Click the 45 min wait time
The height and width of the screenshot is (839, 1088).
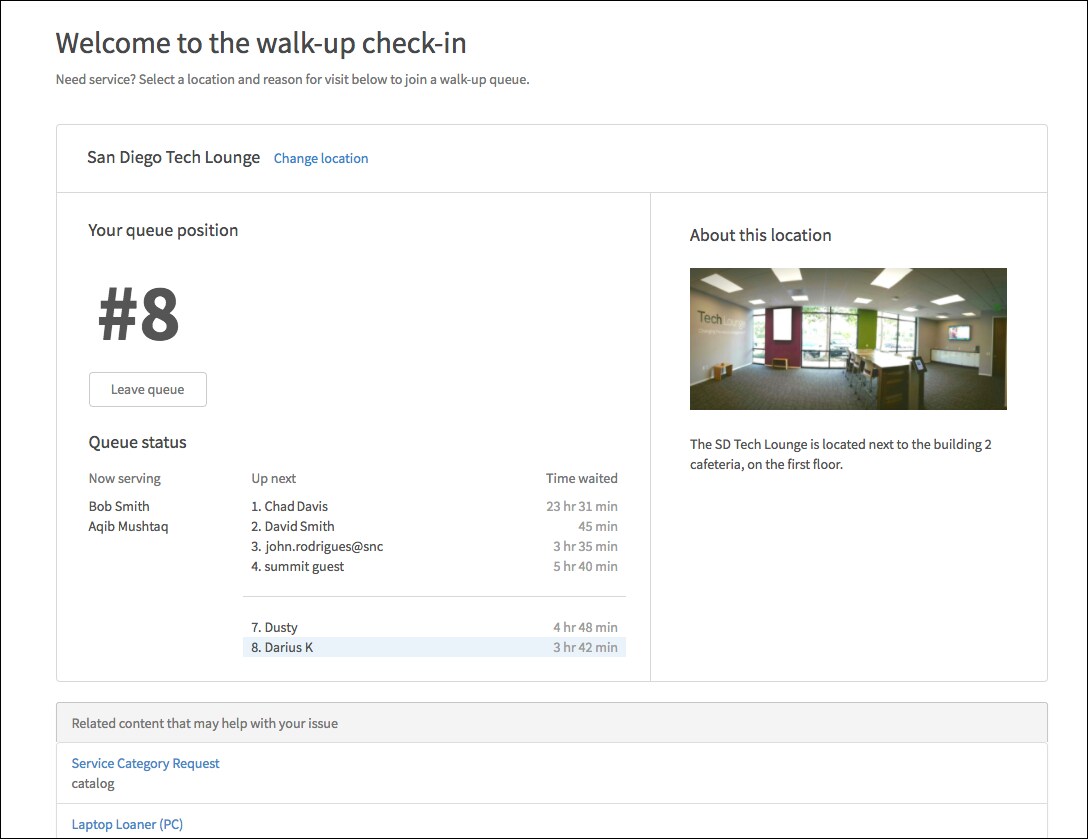click(597, 527)
